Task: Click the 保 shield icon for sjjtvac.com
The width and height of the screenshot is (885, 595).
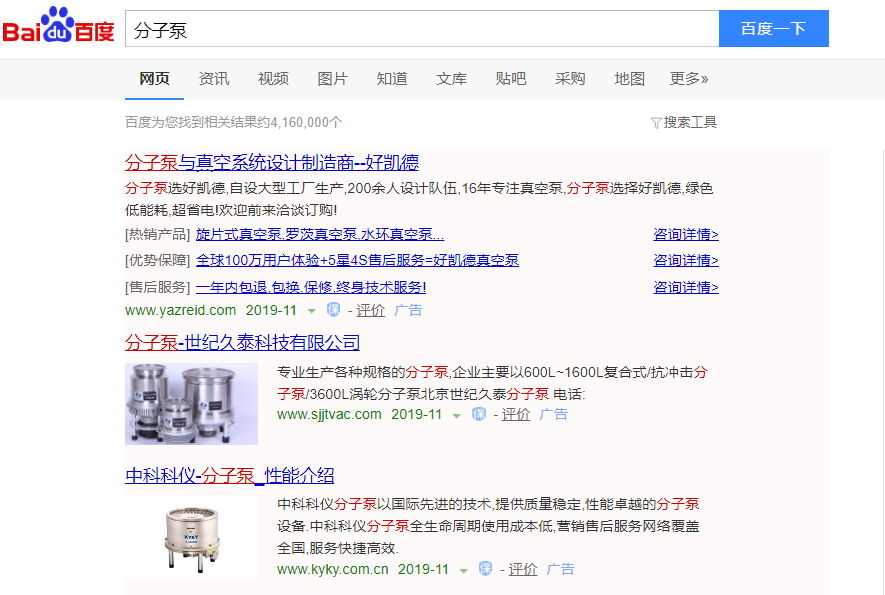Action: point(479,414)
